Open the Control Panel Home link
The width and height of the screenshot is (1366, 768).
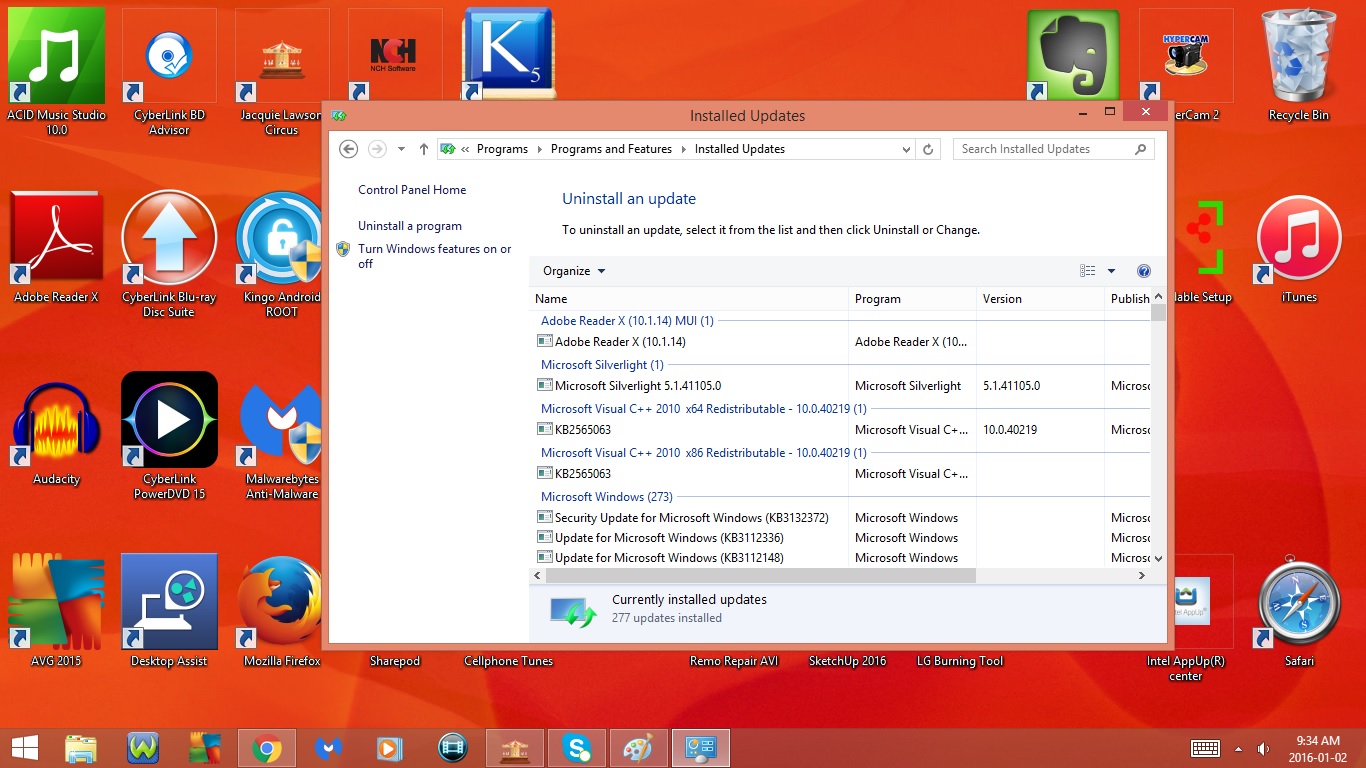[x=412, y=190]
